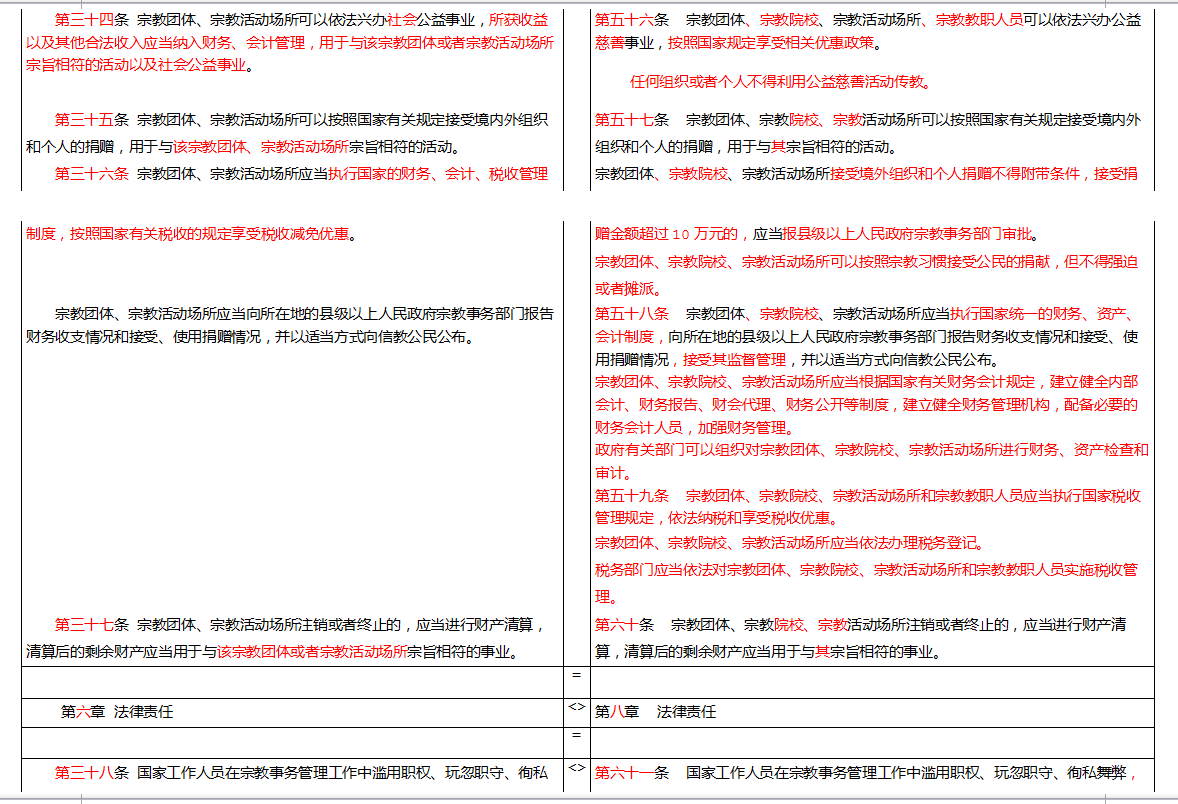Select the left heading 第六章 法律责任
Screen dimensions: 1178x804
coord(117,712)
